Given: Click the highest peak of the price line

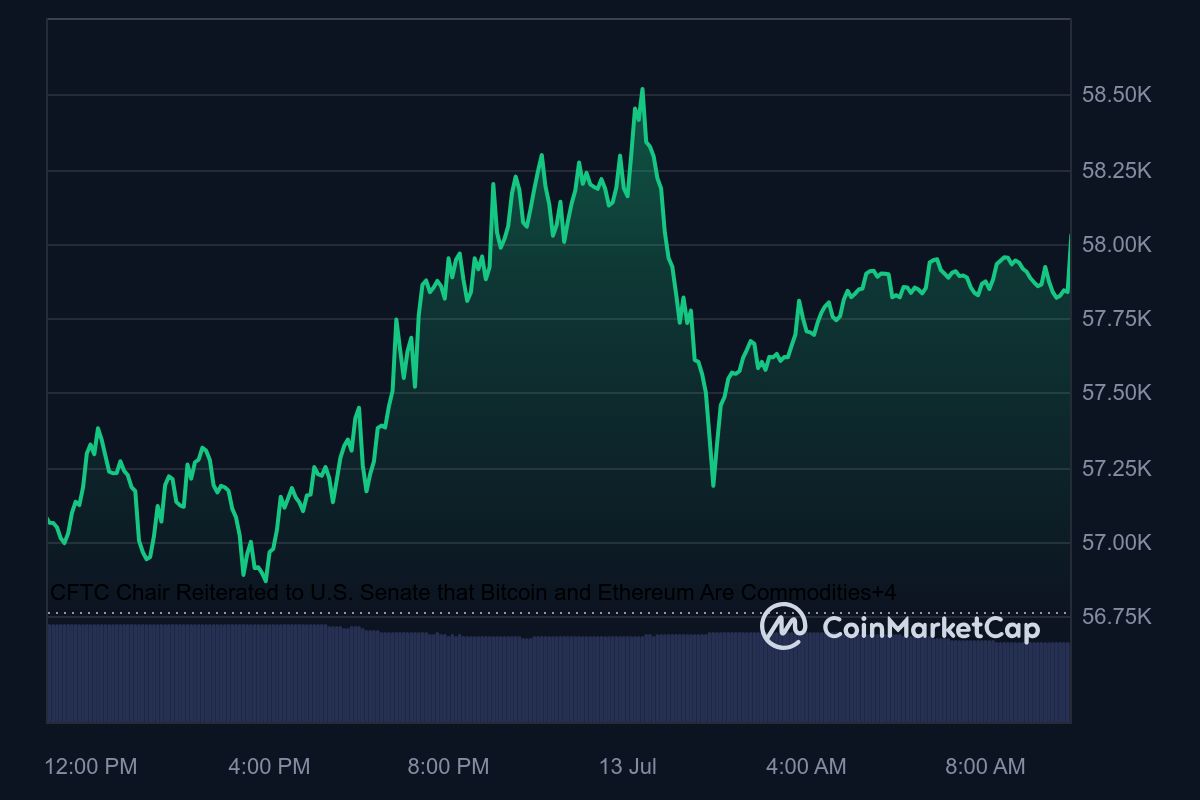Looking at the screenshot, I should 642,89.
